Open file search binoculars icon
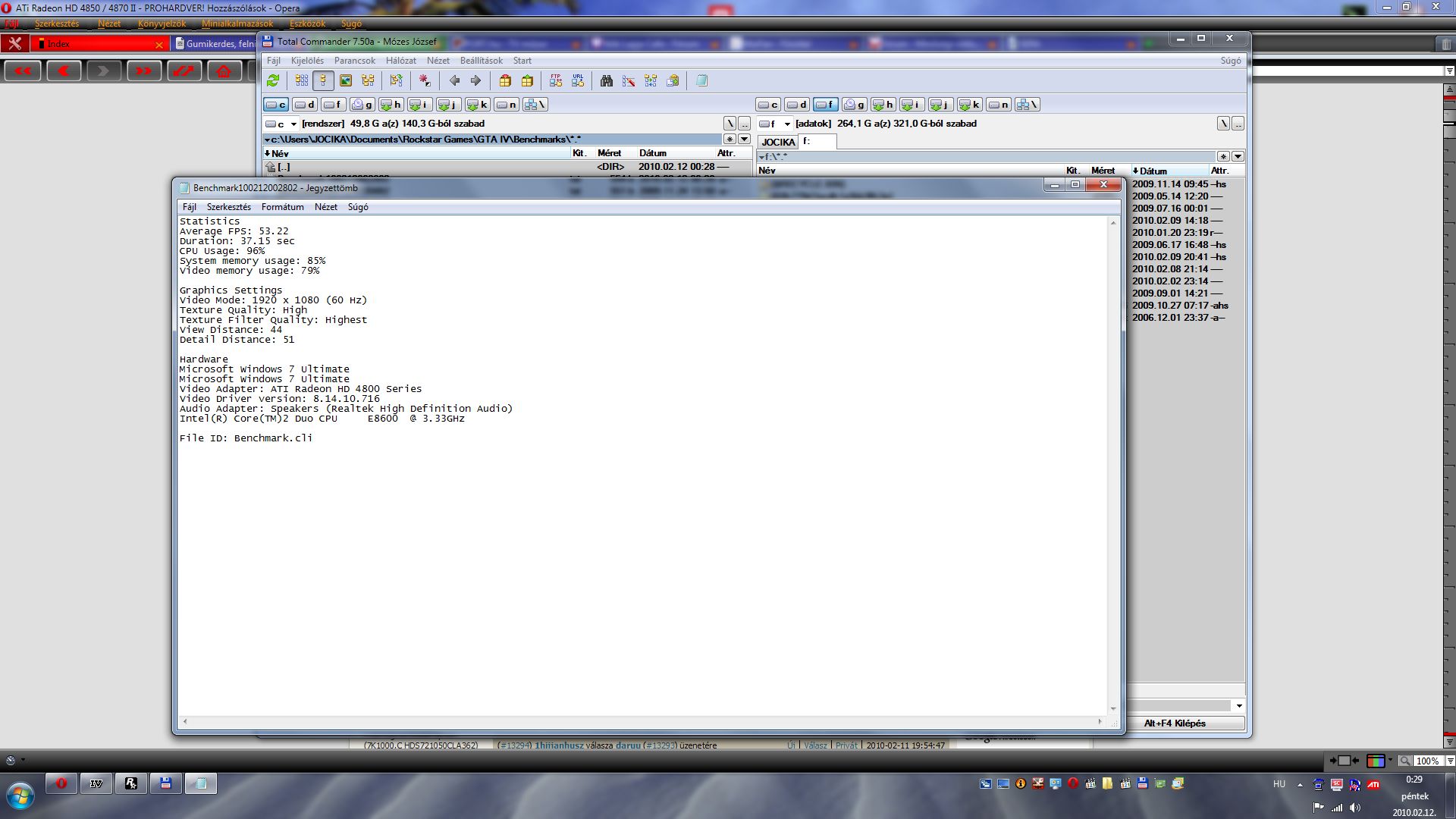The height and width of the screenshot is (819, 1456). 606,80
